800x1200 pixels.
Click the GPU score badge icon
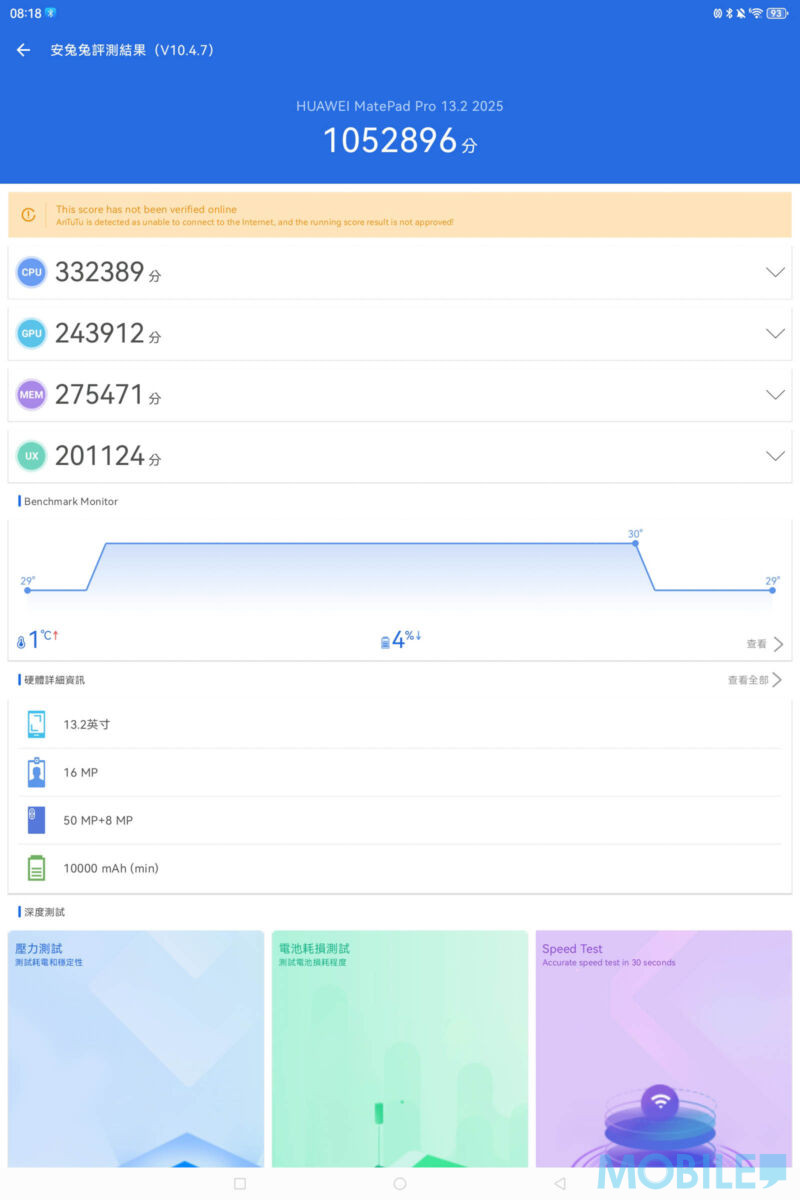click(32, 334)
